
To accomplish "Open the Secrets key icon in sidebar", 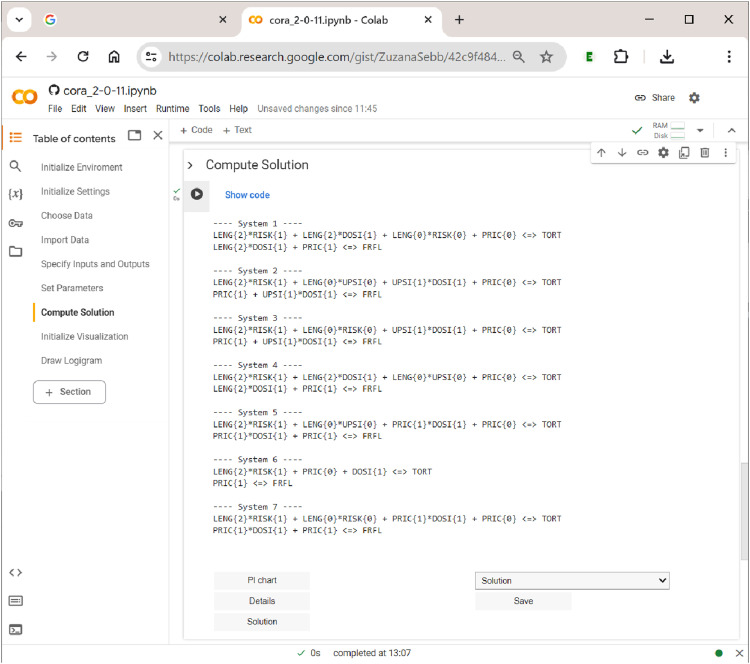I will [x=15, y=223].
